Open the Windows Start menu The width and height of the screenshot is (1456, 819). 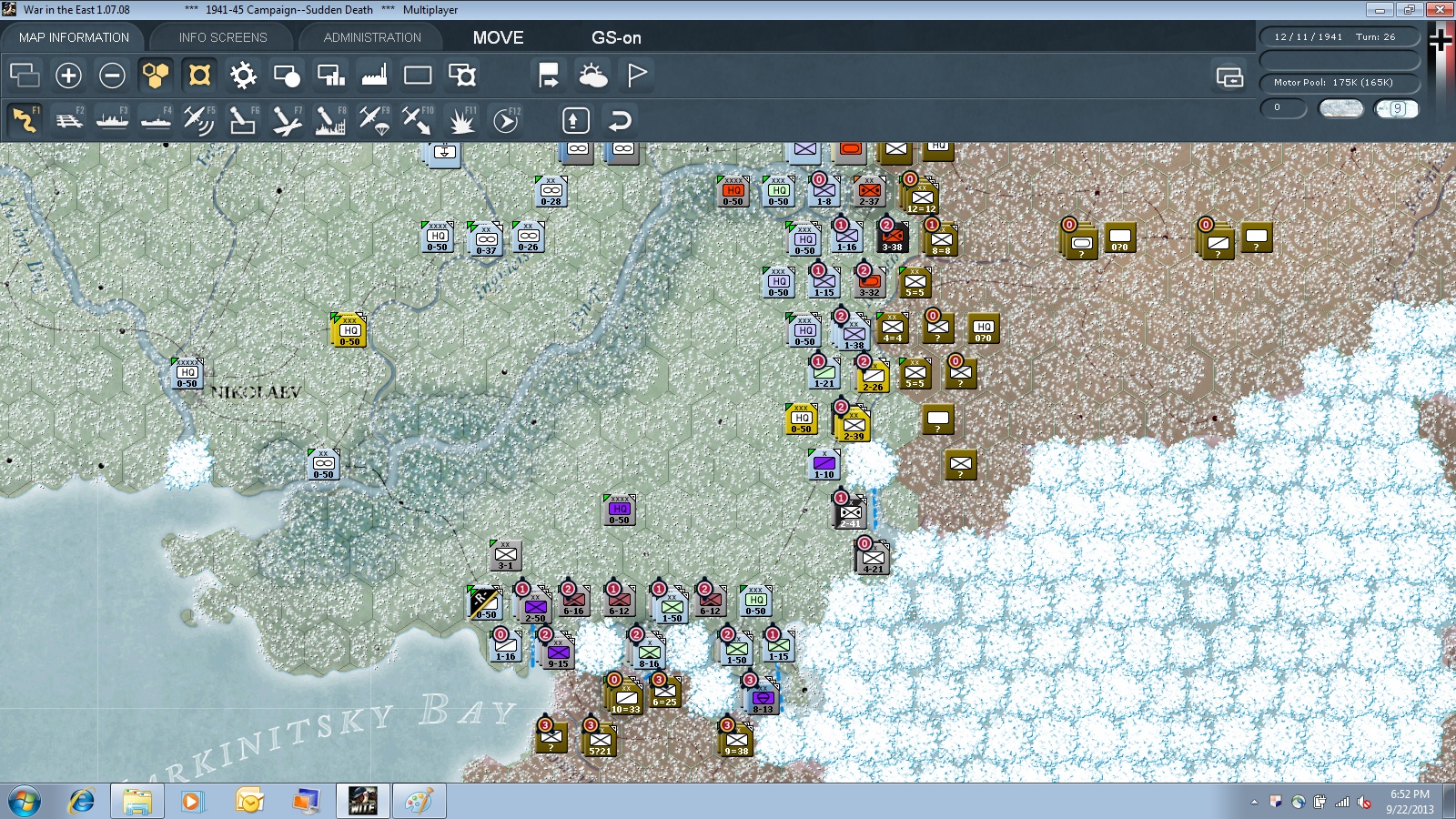click(25, 802)
